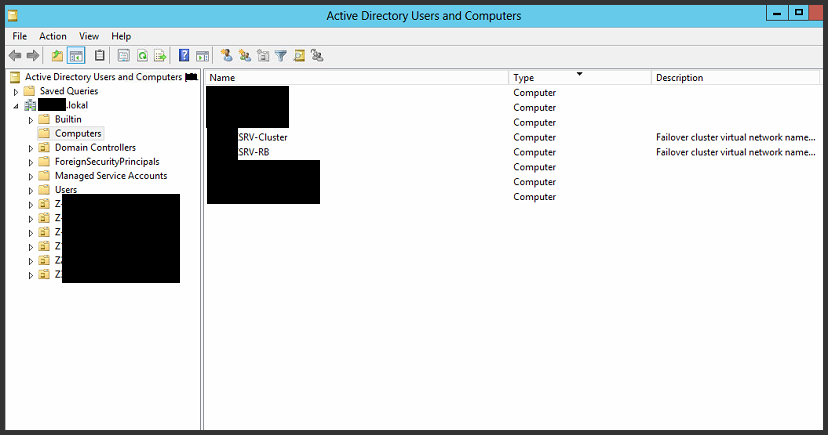
Task: Click the Forward arrow toolbar icon
Action: 33,55
